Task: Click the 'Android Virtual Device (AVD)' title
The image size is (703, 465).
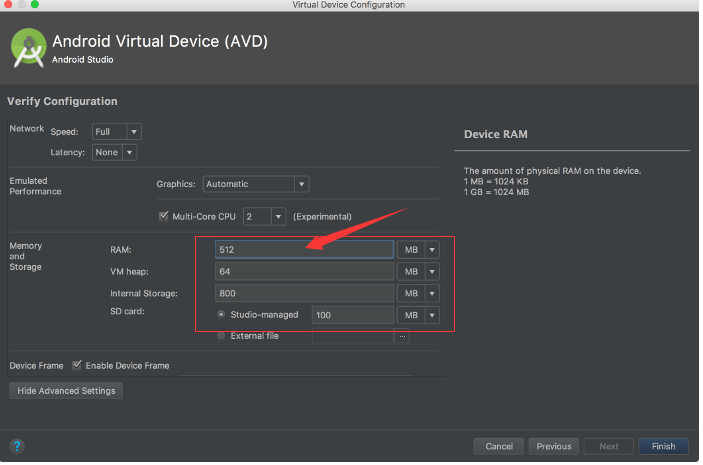Action: pyautogui.click(x=160, y=41)
